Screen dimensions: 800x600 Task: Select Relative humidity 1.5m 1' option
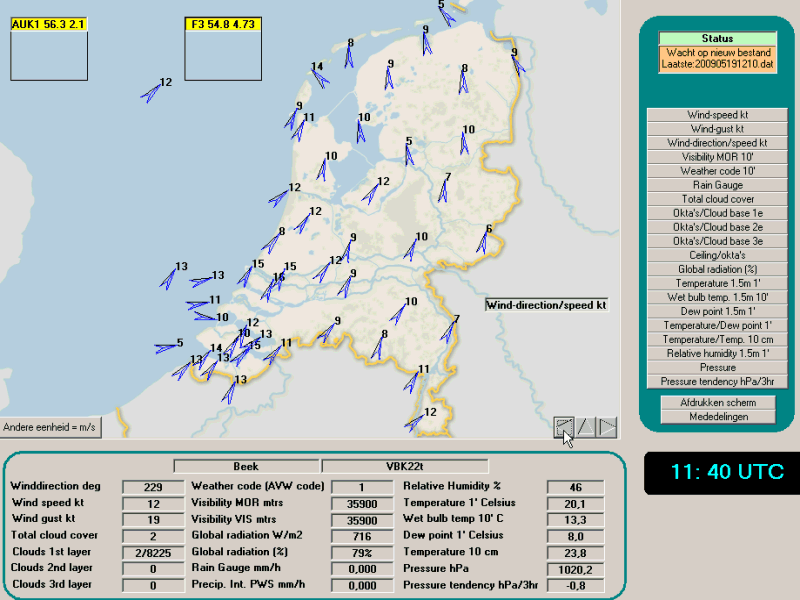717,353
